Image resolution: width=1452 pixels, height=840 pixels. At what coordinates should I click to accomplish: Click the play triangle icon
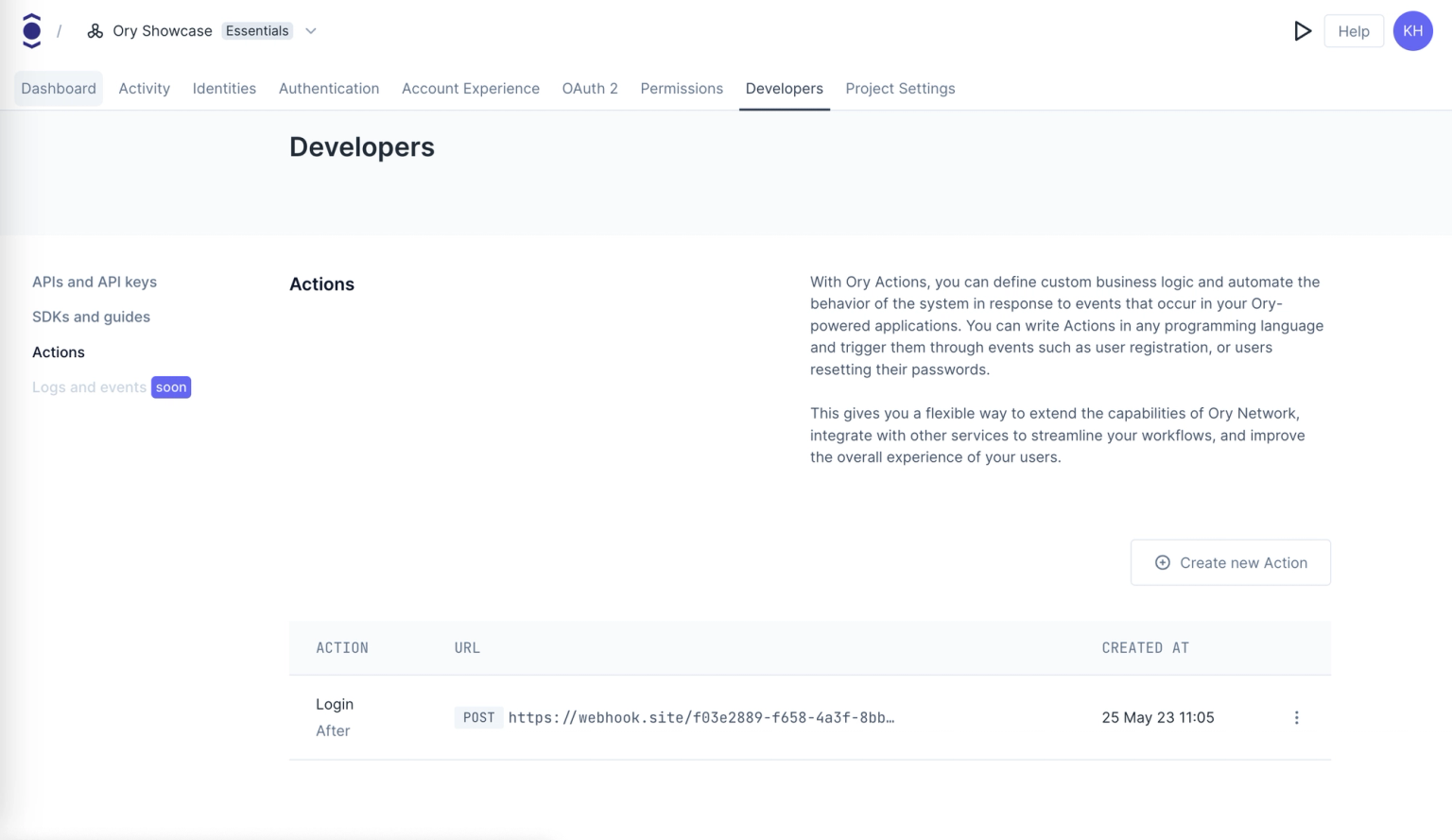[1302, 31]
